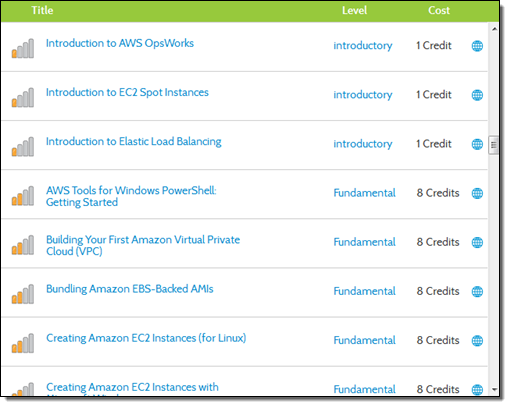Click globe icon for EC2 Spot Instances row
Viewport: 510px width, 407px height.
pos(477,95)
